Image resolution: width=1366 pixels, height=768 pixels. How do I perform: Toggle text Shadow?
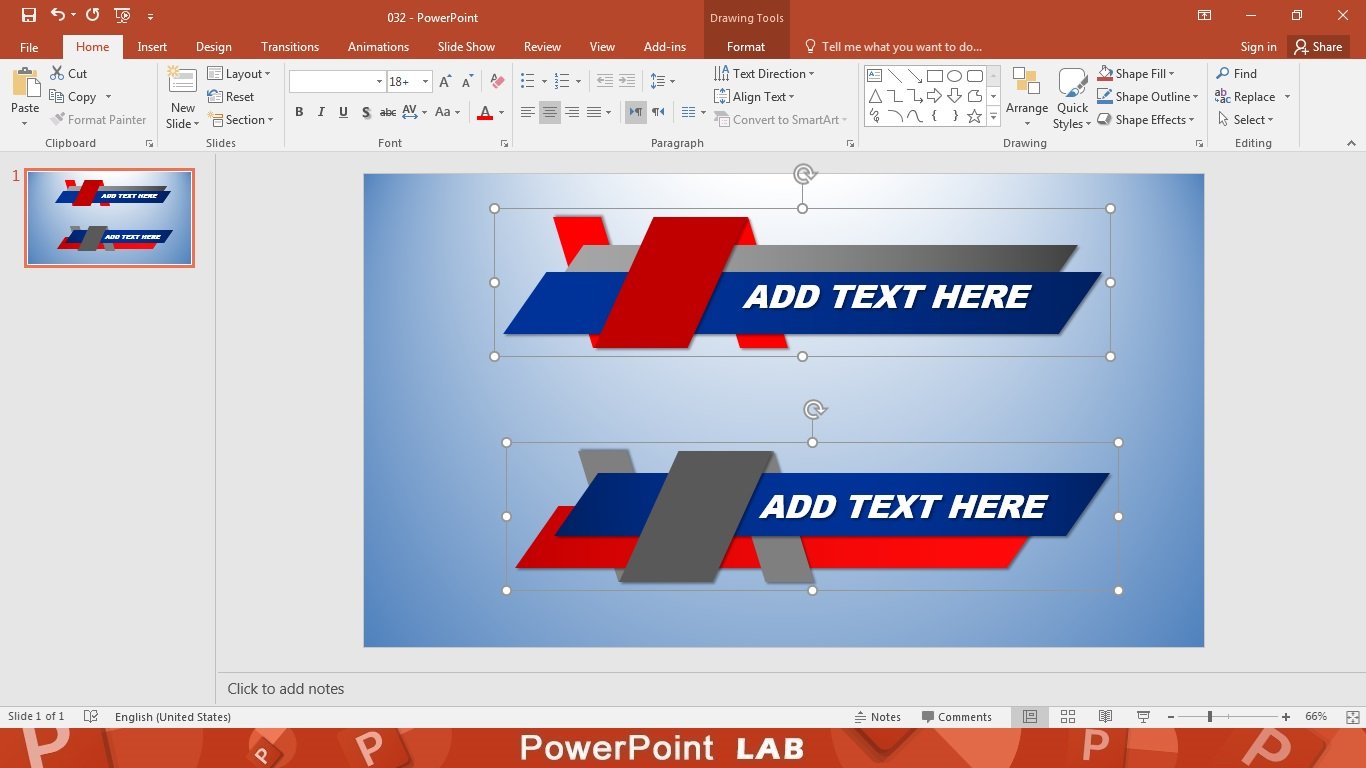[366, 112]
